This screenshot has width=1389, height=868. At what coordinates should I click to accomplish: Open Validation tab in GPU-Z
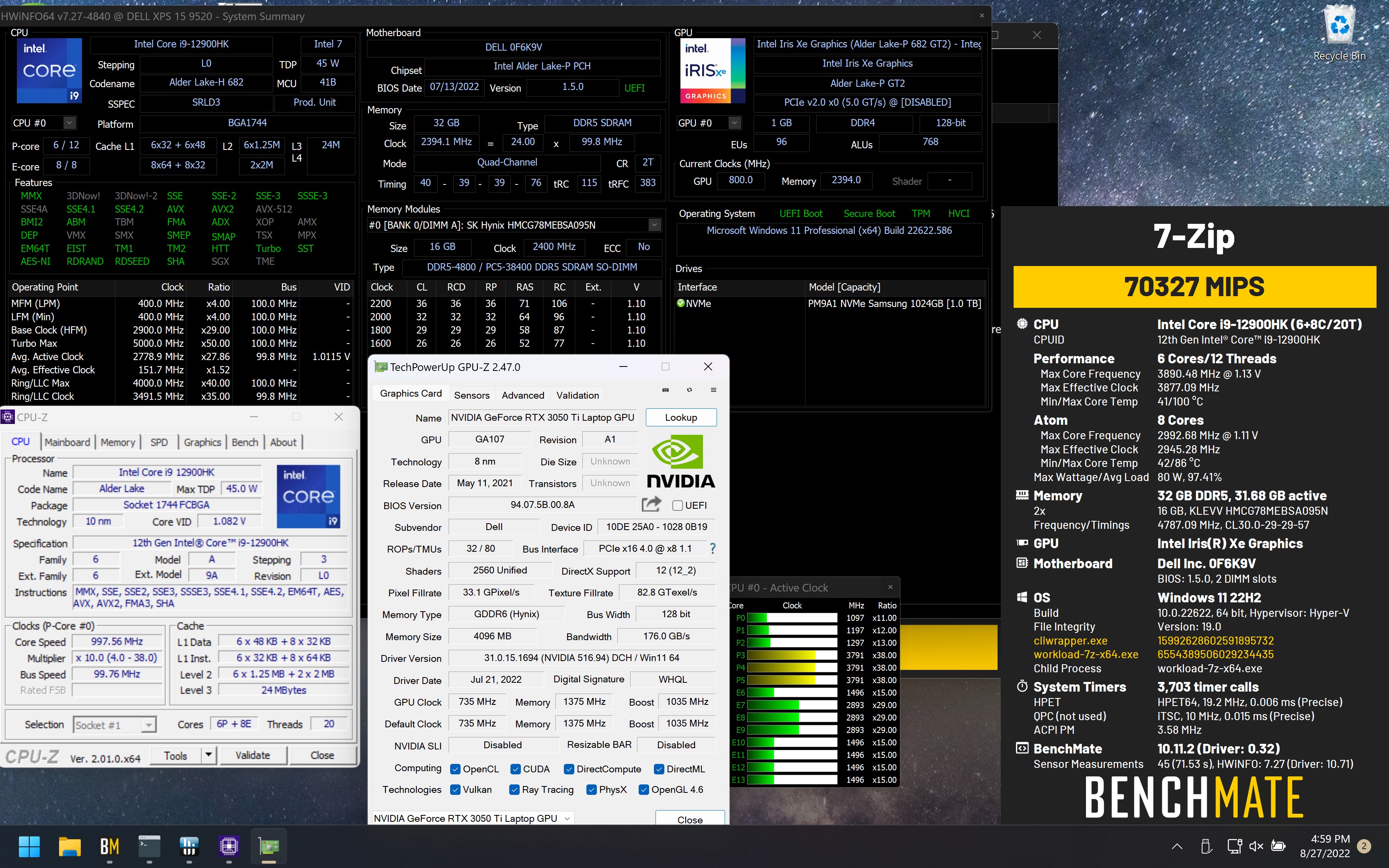pos(578,395)
